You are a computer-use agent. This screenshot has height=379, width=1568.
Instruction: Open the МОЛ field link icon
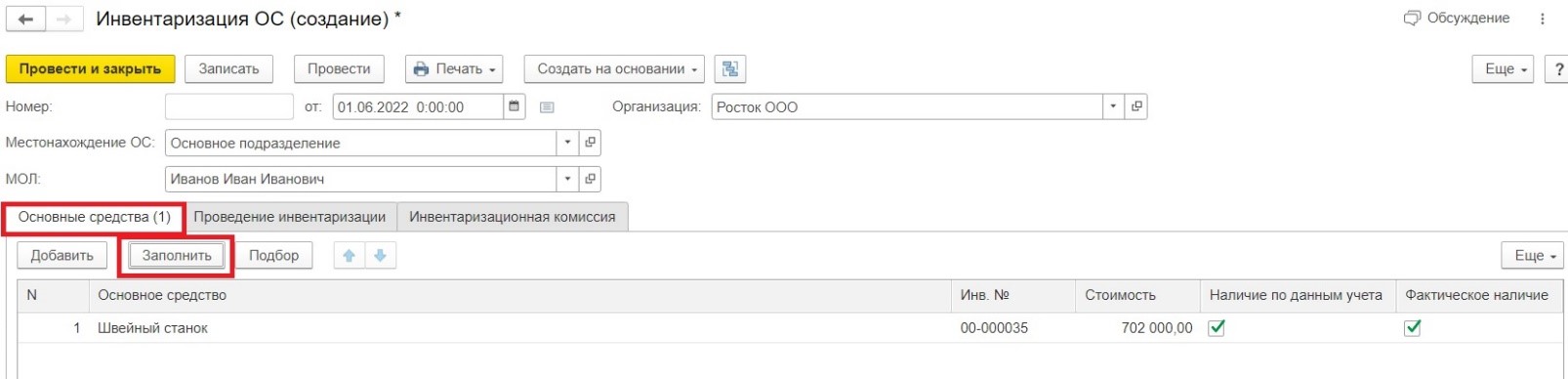(x=590, y=179)
